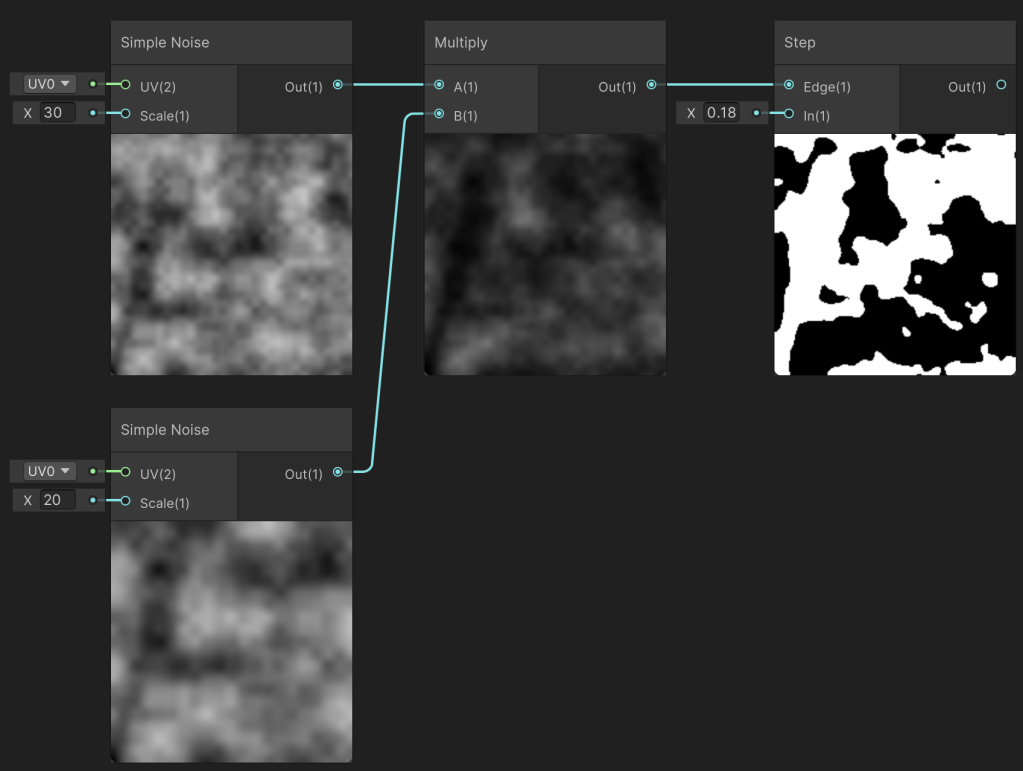Viewport: 1023px width, 771px height.
Task: Open UV0 dropdown on bottom Simple Noise node
Action: (49, 471)
